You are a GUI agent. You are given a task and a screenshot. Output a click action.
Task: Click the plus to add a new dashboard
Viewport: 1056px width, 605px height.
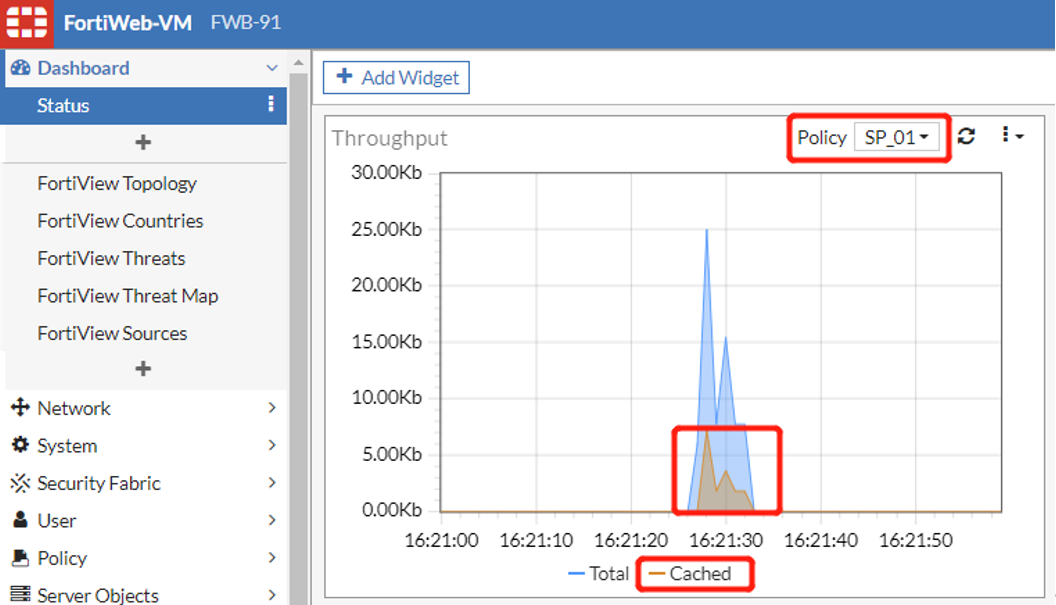[x=144, y=144]
